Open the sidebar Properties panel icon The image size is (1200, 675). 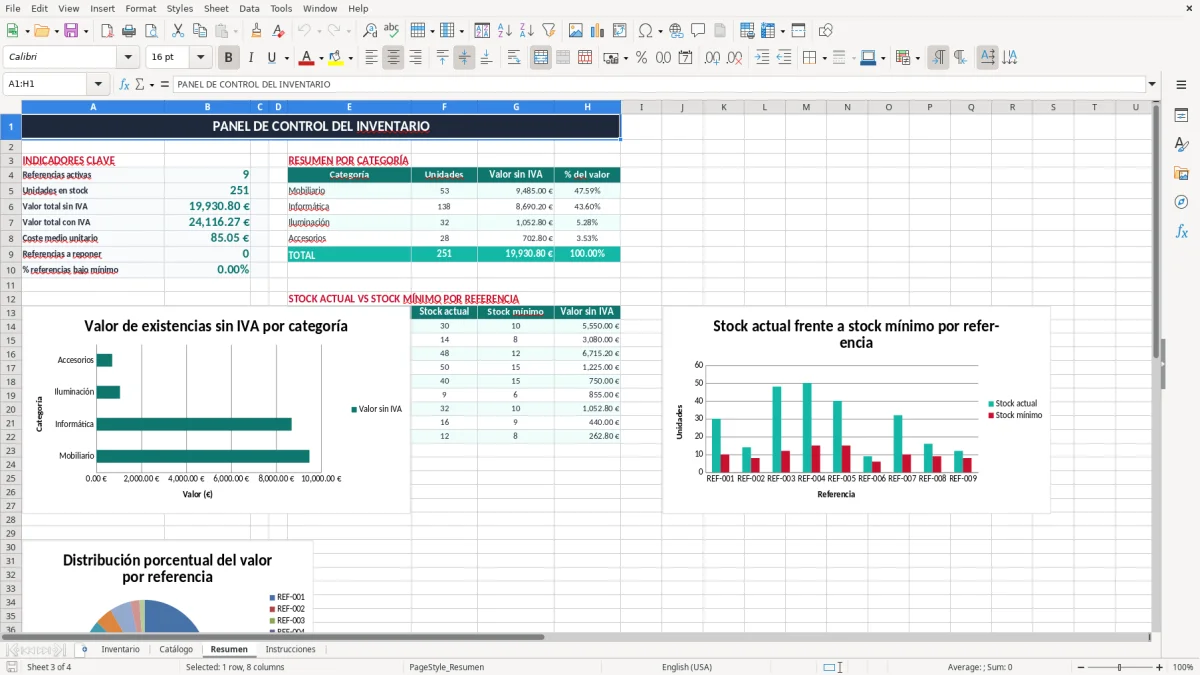1181,116
